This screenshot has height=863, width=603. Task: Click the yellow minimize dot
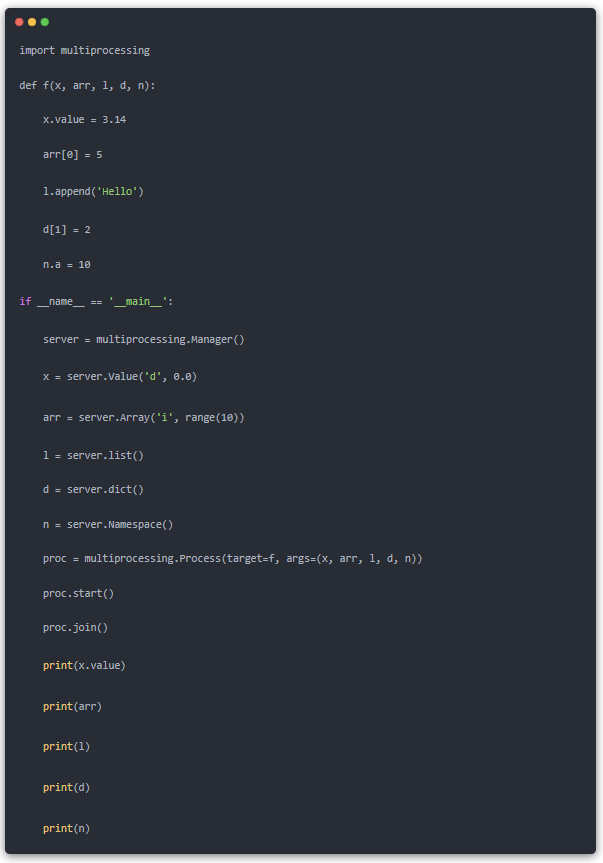(x=32, y=21)
